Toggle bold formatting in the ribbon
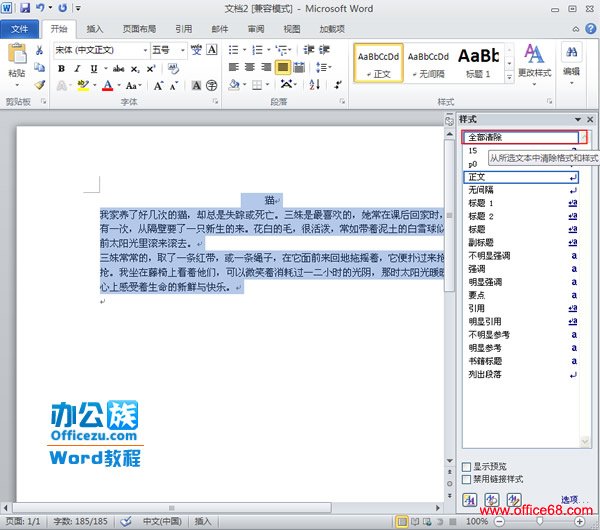 coord(61,68)
